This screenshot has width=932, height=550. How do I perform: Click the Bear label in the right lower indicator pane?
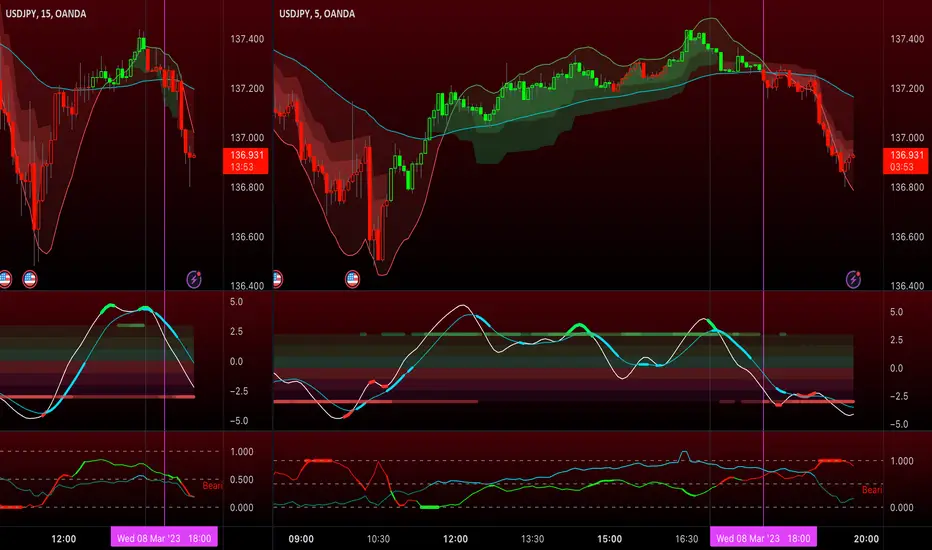872,490
